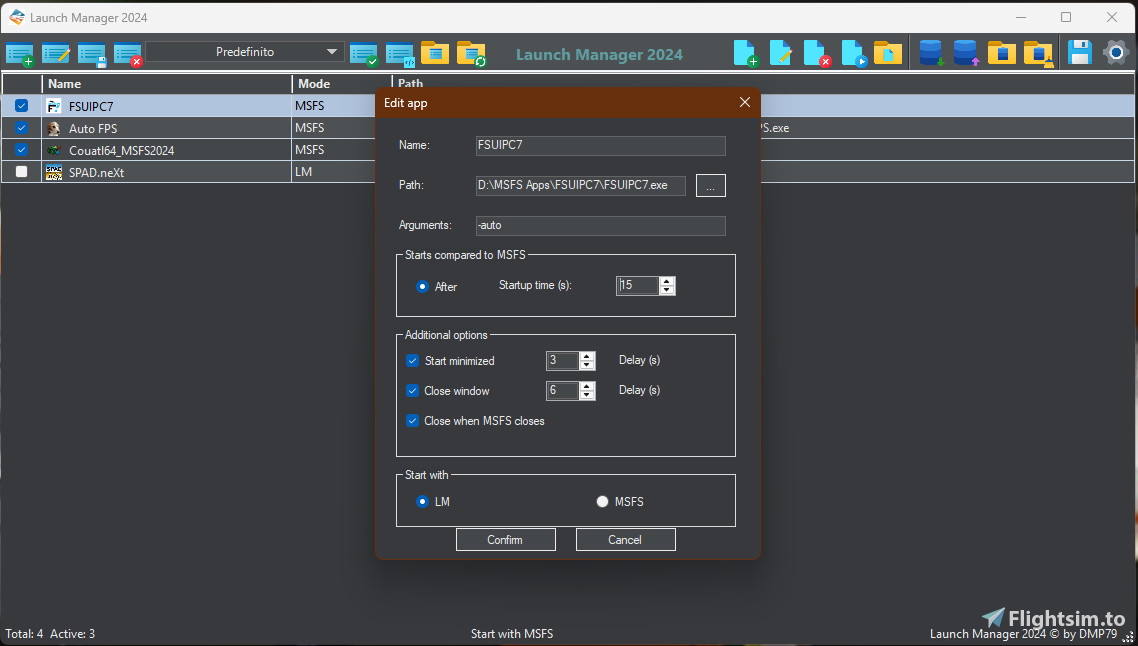Image resolution: width=1138 pixels, height=646 pixels.
Task: Select the Couatl64_MSFS2024 name cell
Action: tap(167, 150)
